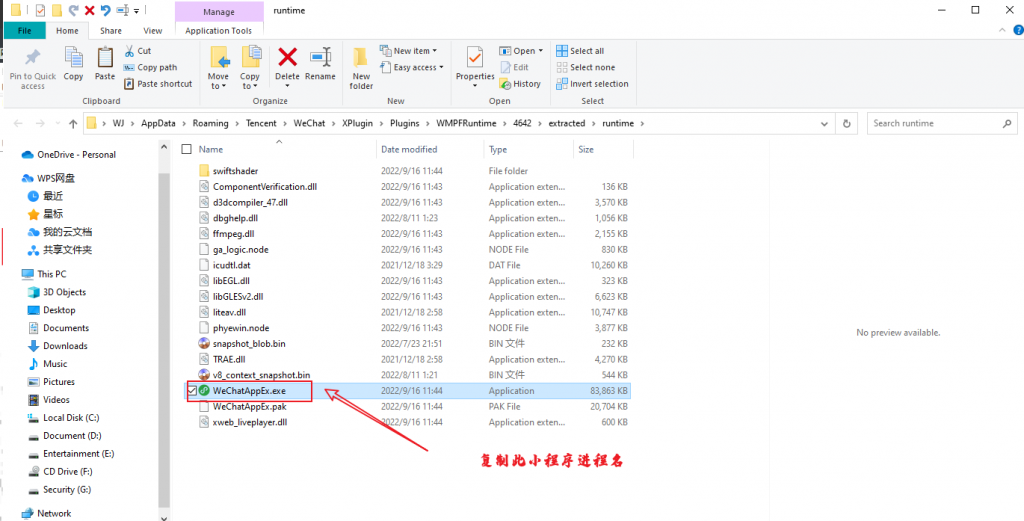1024x521 pixels.
Task: Click Invert selection in ribbon
Action: (592, 84)
